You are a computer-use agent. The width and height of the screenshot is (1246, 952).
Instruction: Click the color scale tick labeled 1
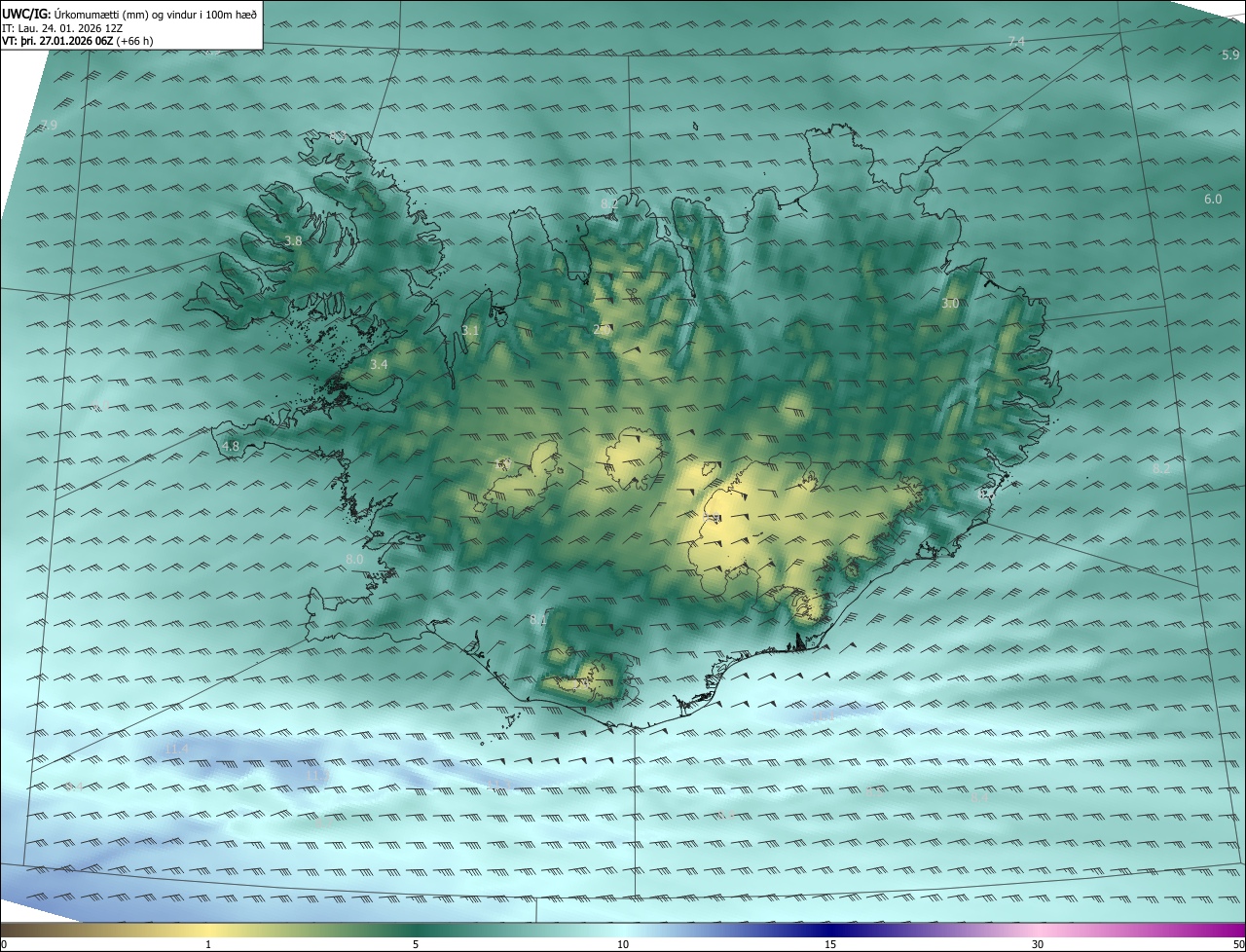[208, 945]
